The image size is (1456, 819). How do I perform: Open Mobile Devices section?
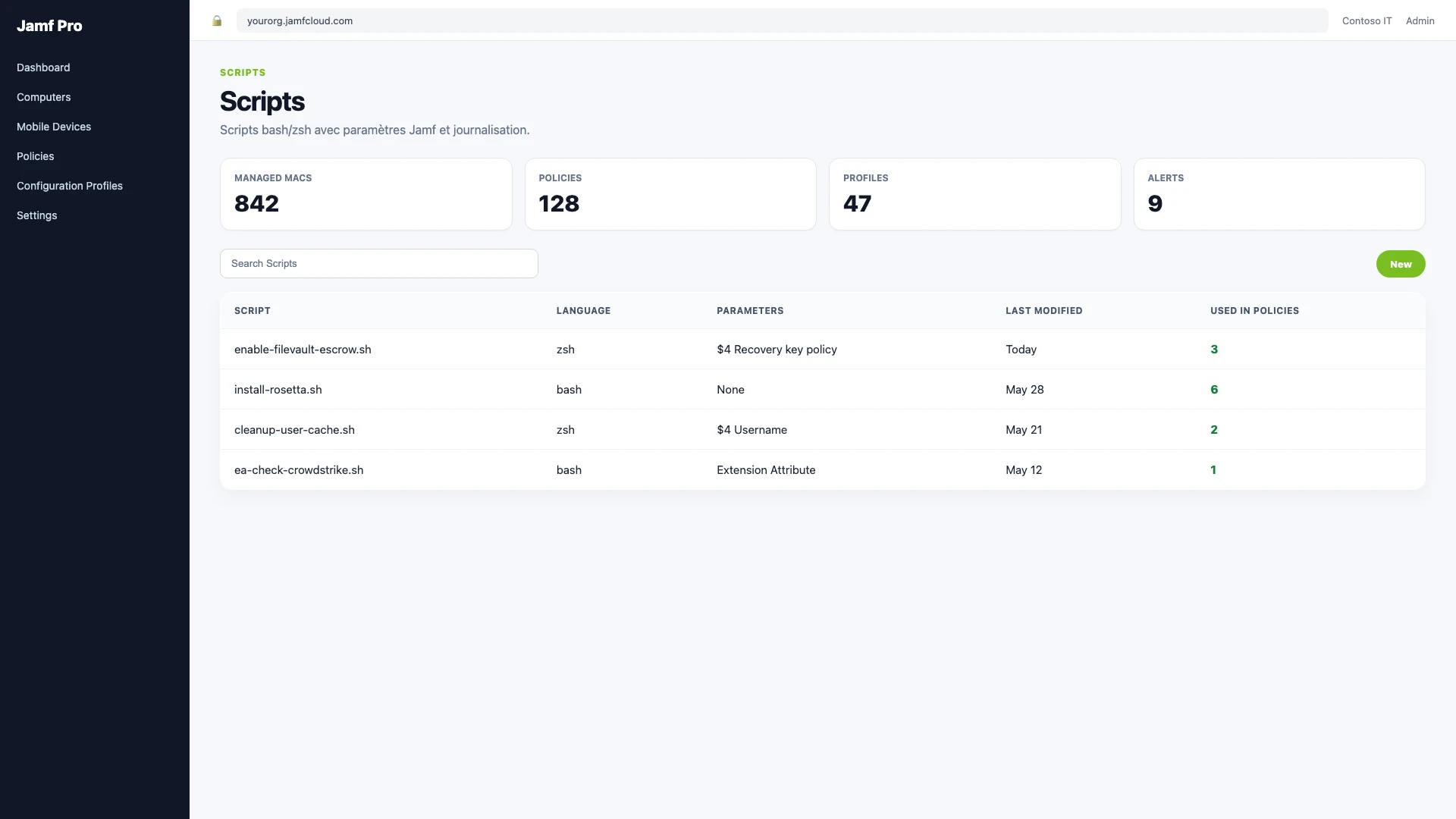point(54,127)
